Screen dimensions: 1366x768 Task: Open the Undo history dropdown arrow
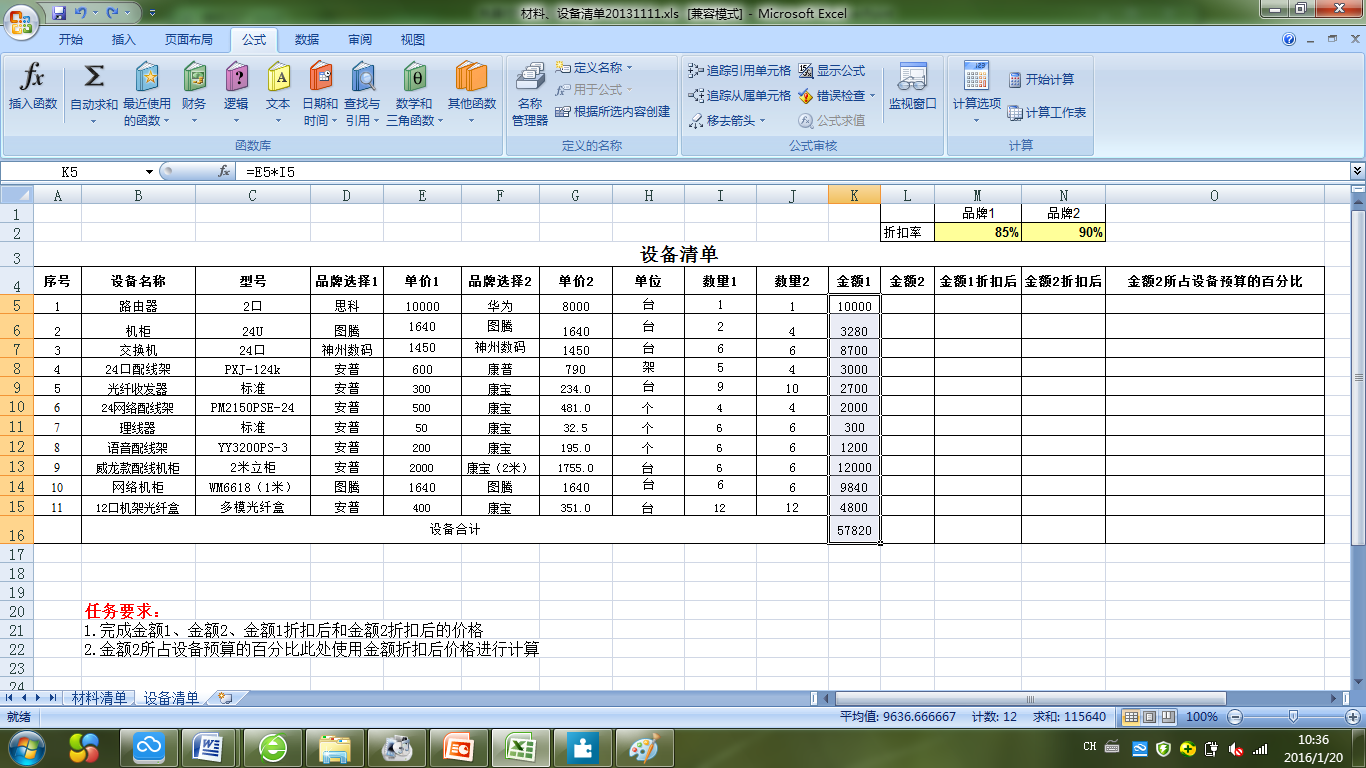coord(95,13)
